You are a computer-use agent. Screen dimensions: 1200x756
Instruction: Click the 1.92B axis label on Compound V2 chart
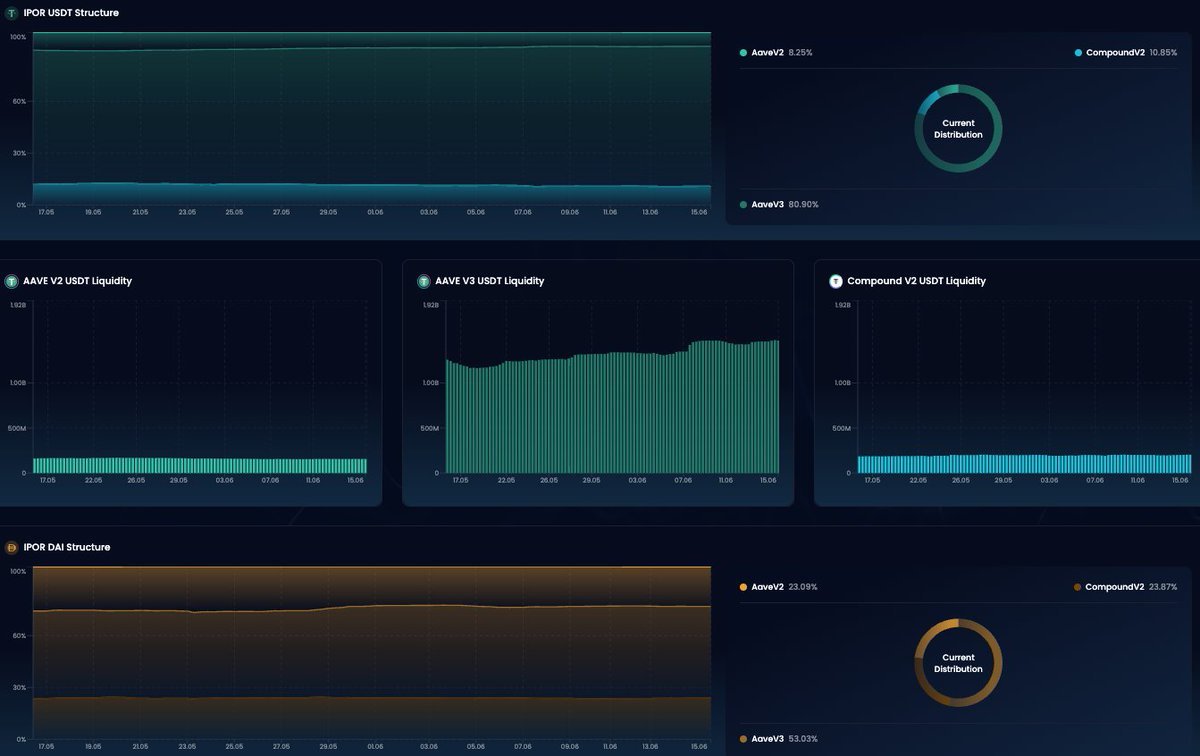point(842,305)
